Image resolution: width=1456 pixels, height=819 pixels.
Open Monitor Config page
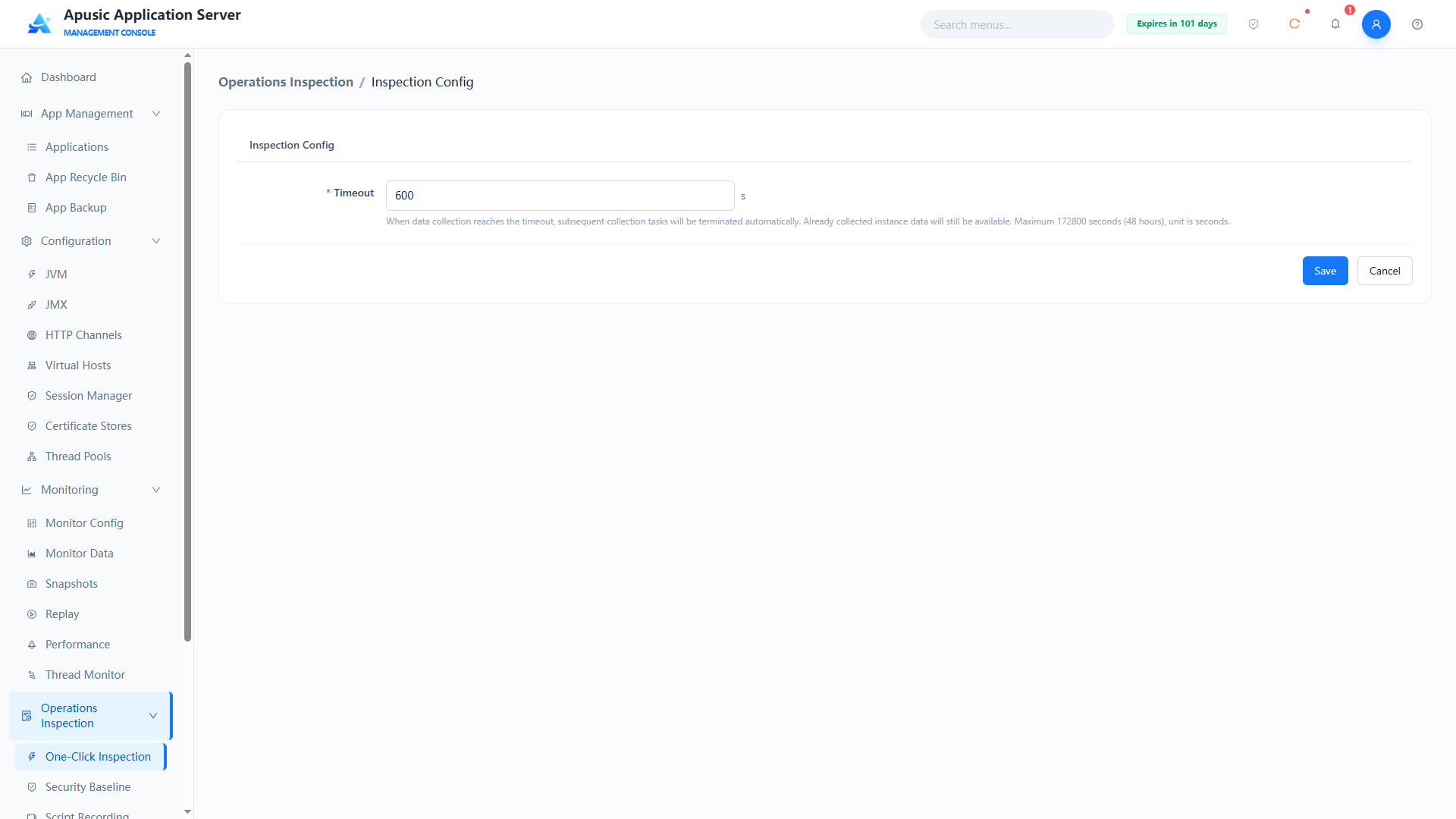[91, 523]
